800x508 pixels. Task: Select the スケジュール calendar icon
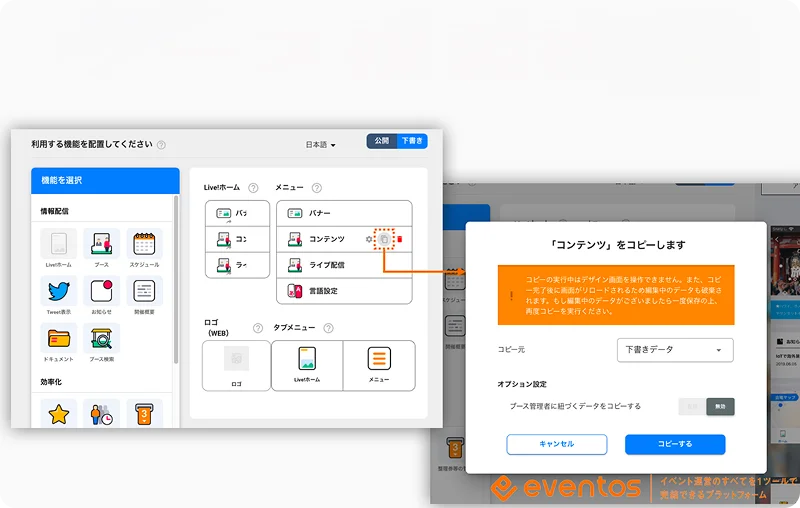click(x=144, y=245)
